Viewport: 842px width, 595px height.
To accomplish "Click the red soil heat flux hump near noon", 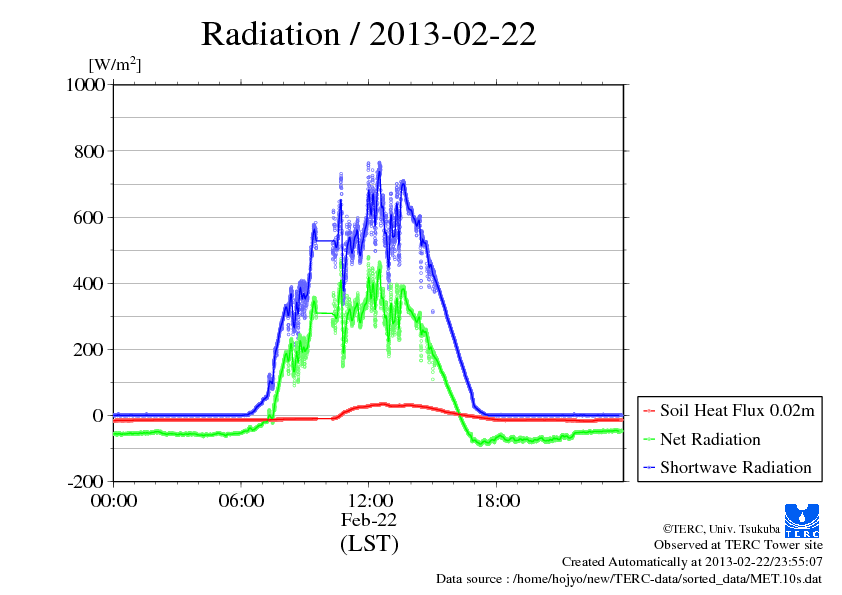I will click(383, 404).
